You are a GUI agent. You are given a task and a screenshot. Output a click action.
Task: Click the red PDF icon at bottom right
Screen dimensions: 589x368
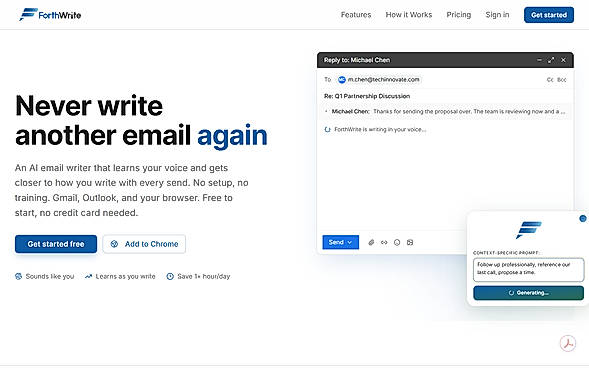pyautogui.click(x=568, y=343)
